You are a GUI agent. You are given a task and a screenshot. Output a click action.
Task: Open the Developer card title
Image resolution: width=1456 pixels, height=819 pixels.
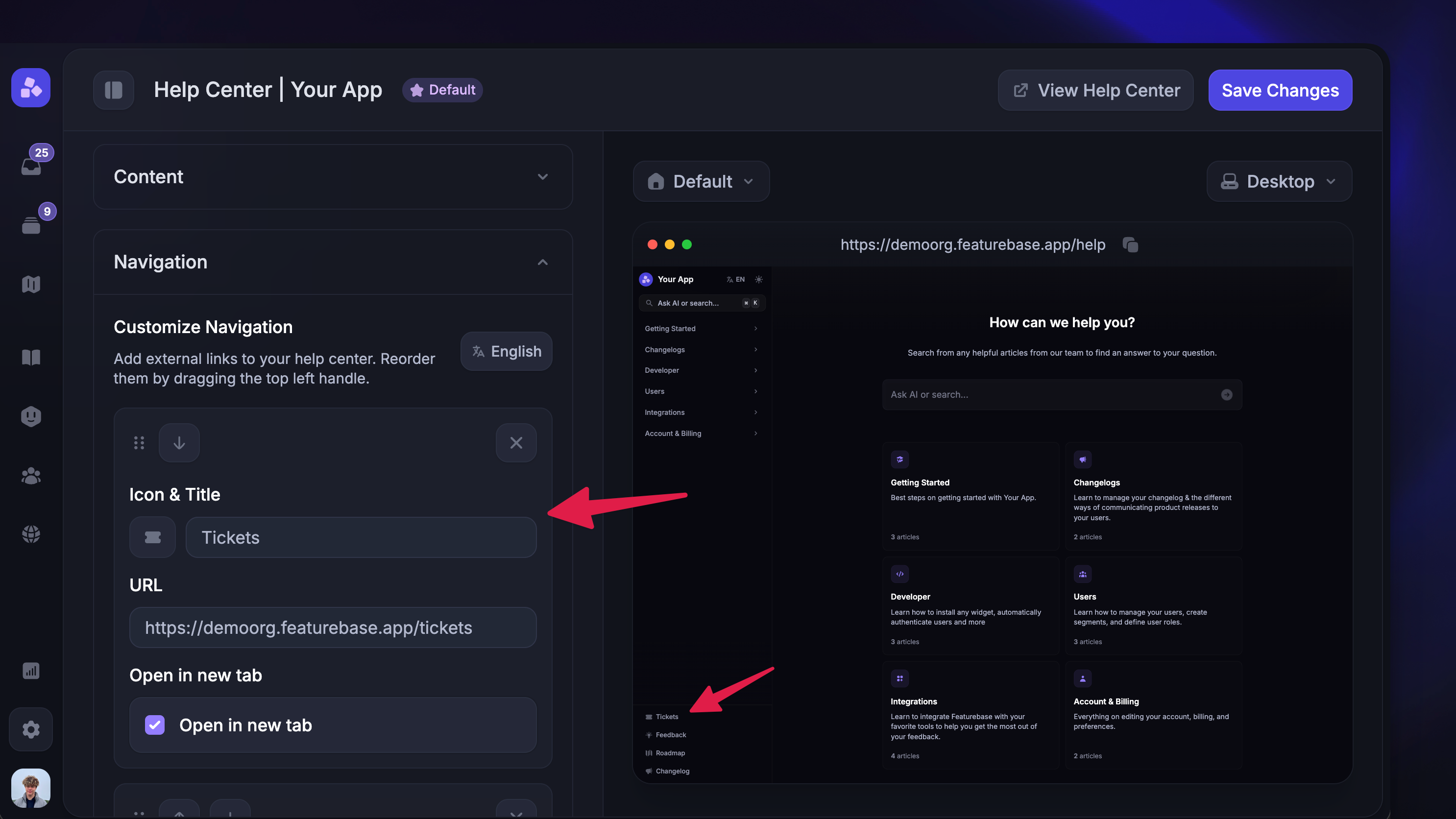[x=910, y=596]
